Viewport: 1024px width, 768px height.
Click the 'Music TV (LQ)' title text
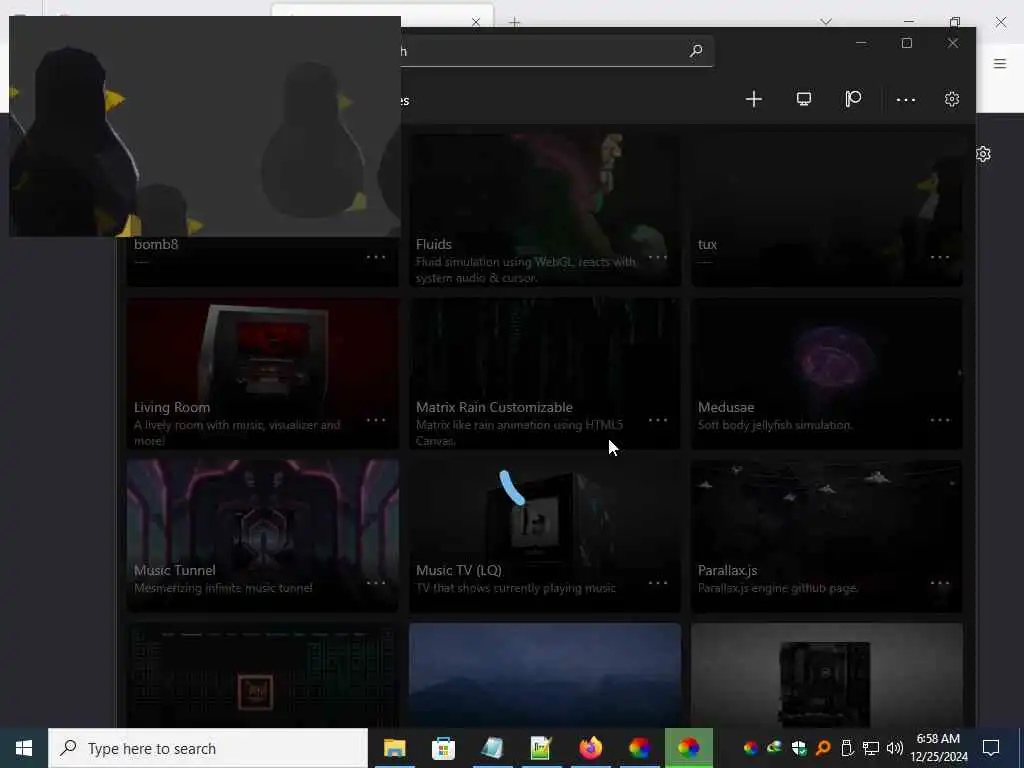coord(459,570)
